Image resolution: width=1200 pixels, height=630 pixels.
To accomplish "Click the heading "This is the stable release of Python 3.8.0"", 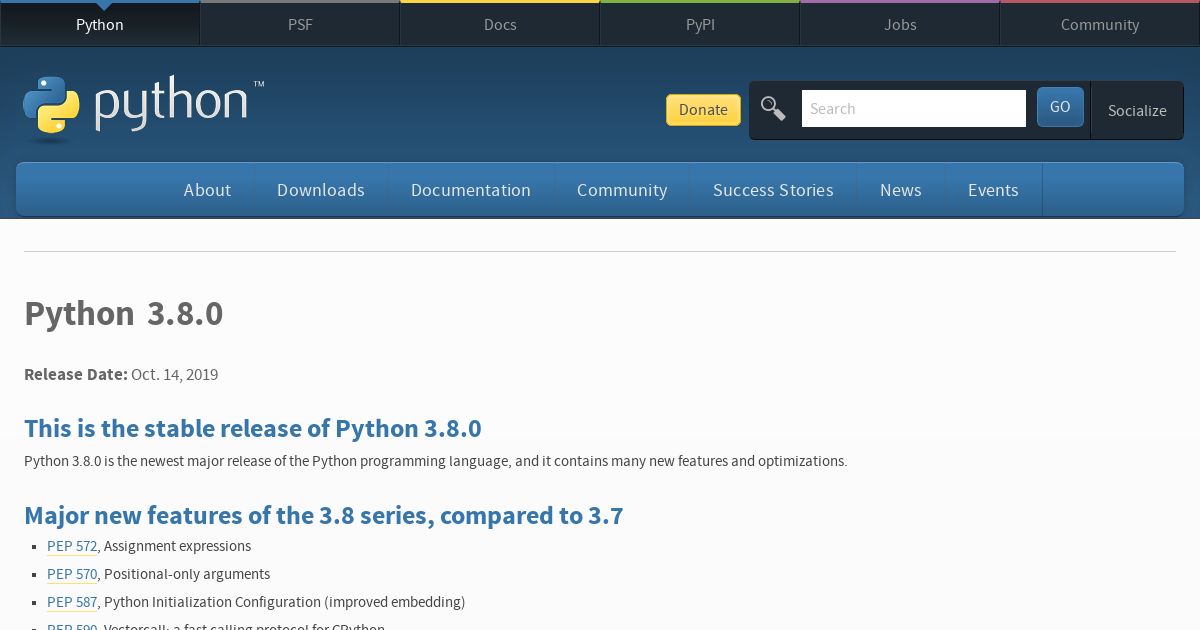I will click(253, 428).
